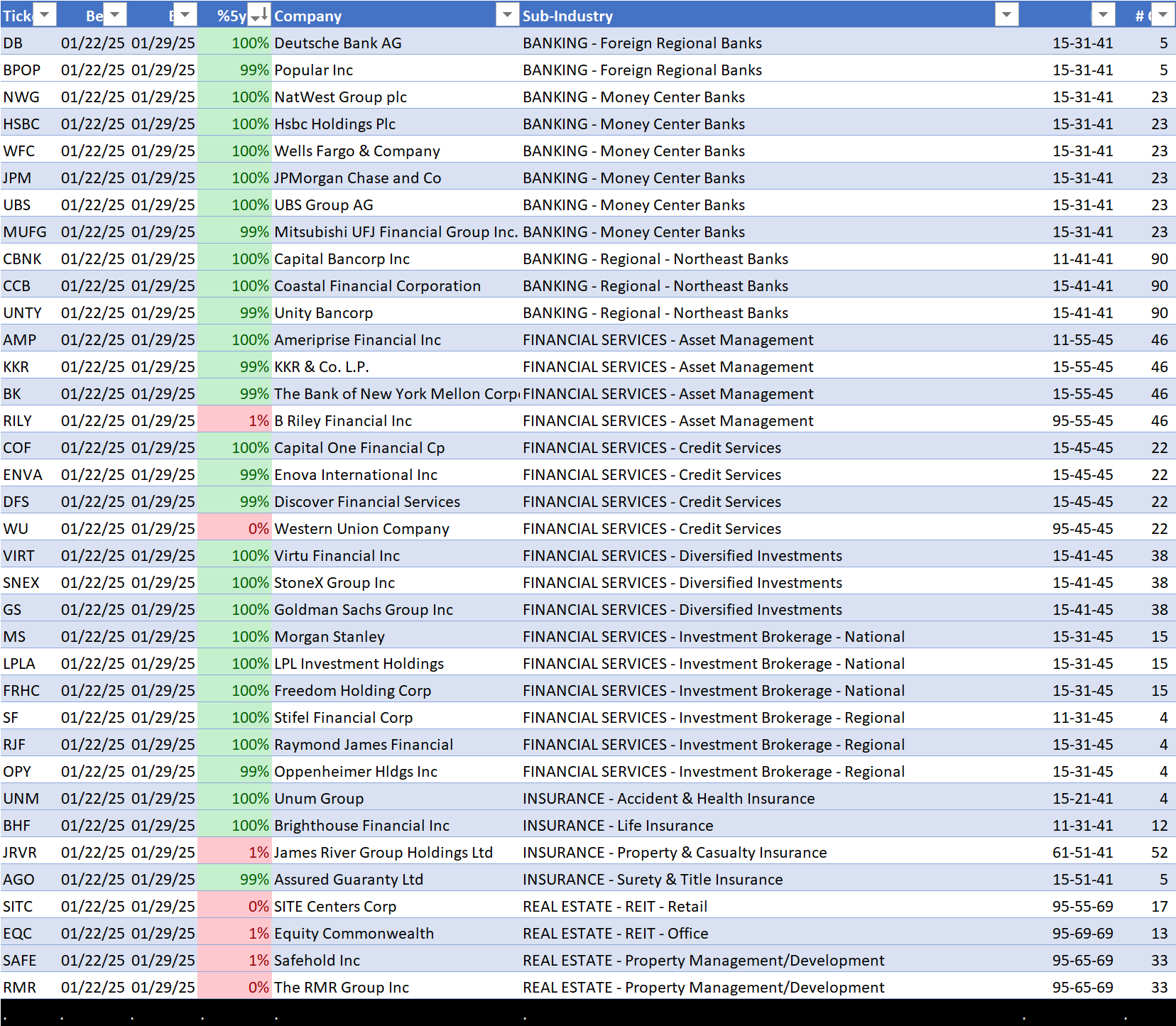Select the 11-41-41 code cell
Screen dimensions: 1176x1026
click(x=1082, y=259)
